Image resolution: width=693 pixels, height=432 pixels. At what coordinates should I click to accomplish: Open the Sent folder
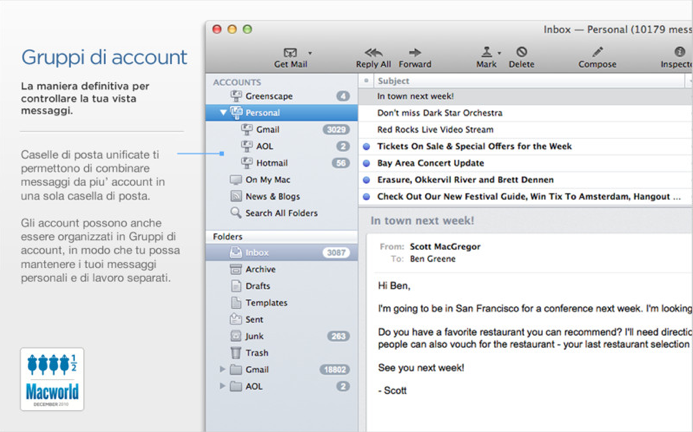pos(282,319)
